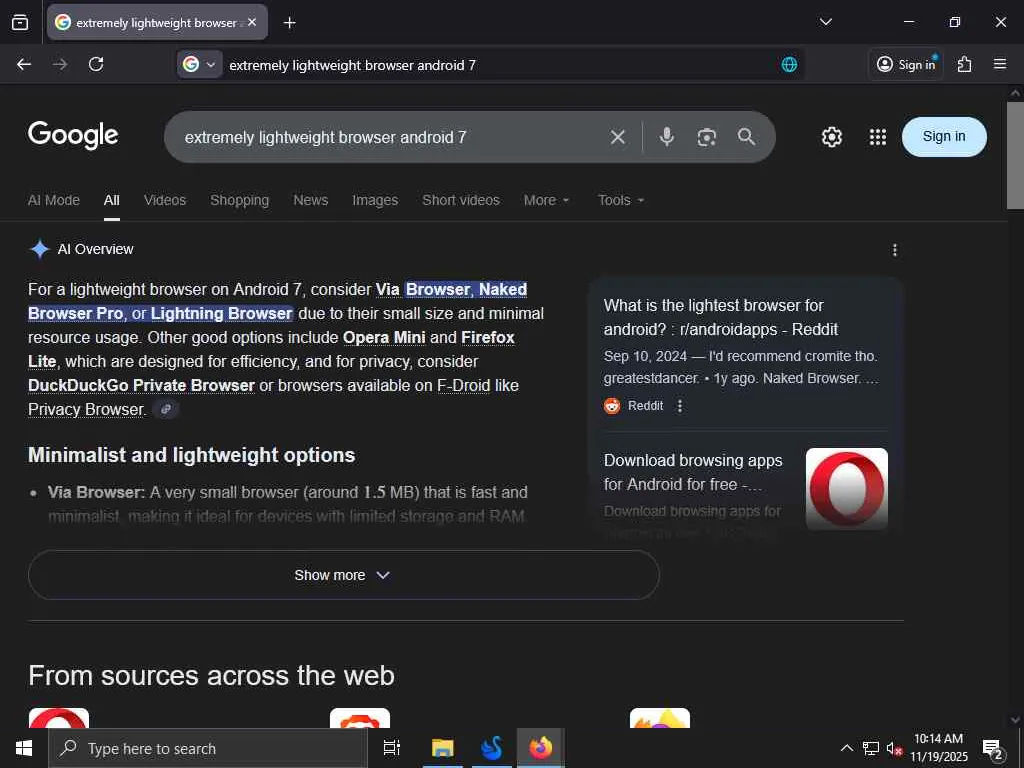
Task: Open Task View from taskbar
Action: click(392, 748)
